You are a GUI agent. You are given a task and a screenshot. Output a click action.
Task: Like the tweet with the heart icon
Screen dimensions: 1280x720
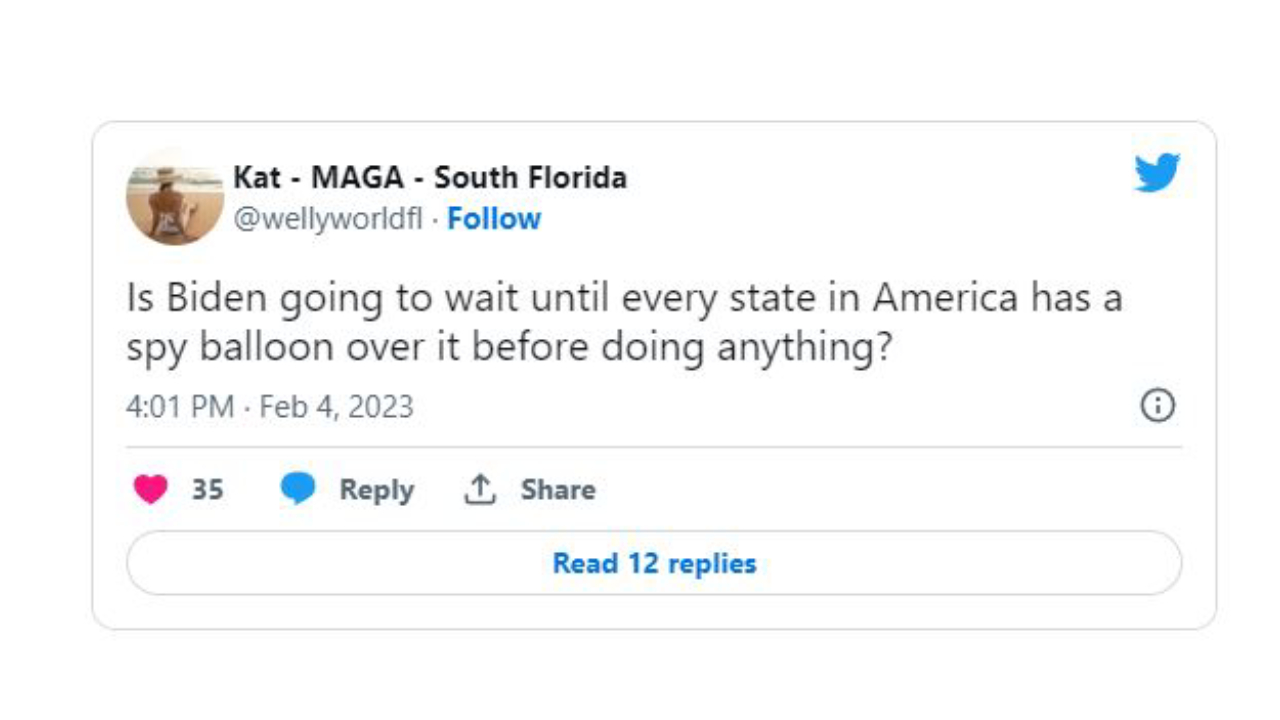151,489
